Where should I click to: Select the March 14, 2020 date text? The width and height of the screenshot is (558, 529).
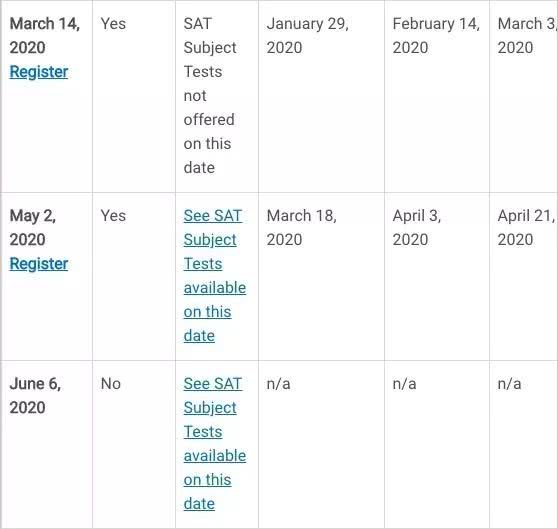pos(45,36)
